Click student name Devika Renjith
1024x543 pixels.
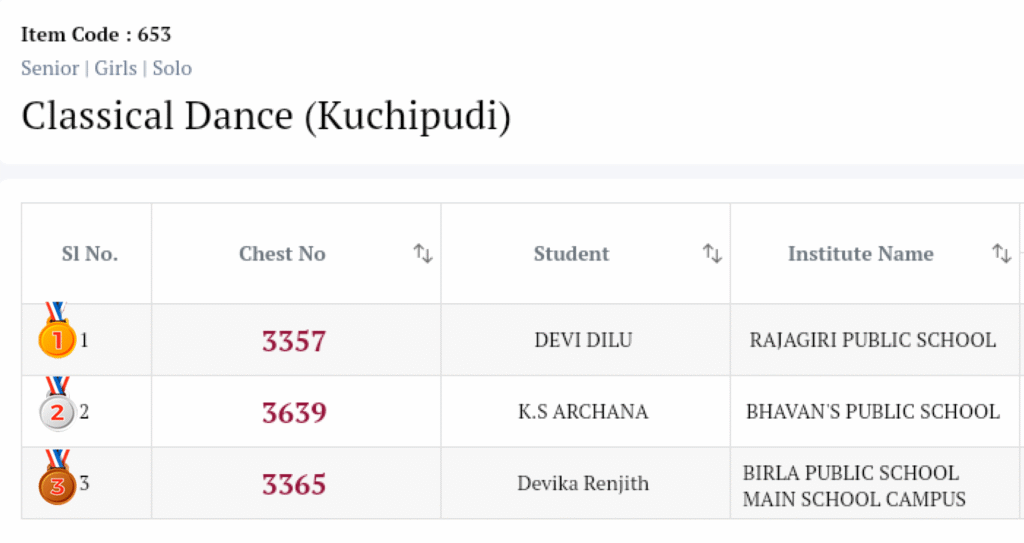(x=583, y=484)
